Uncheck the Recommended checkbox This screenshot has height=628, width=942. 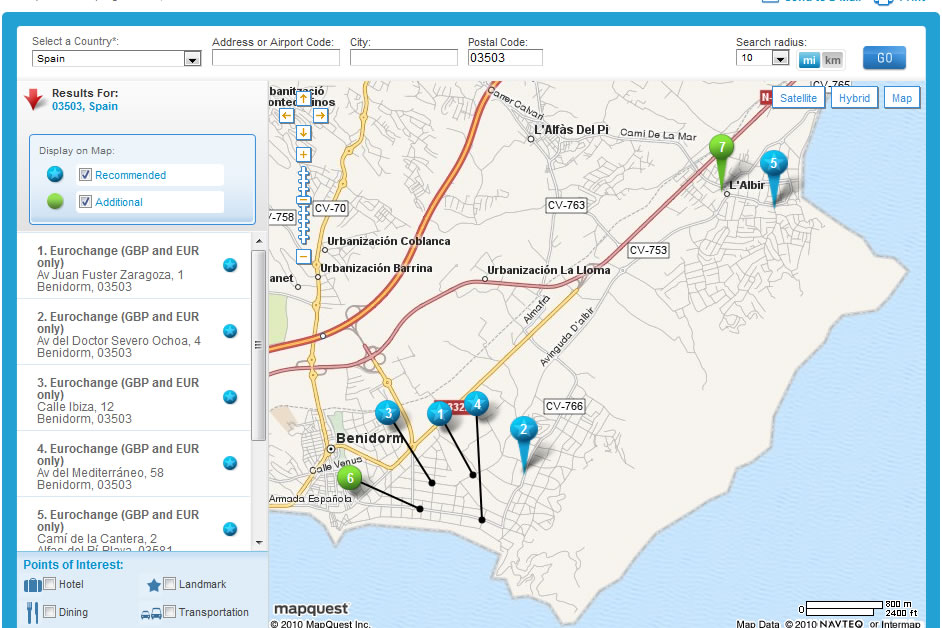85,175
